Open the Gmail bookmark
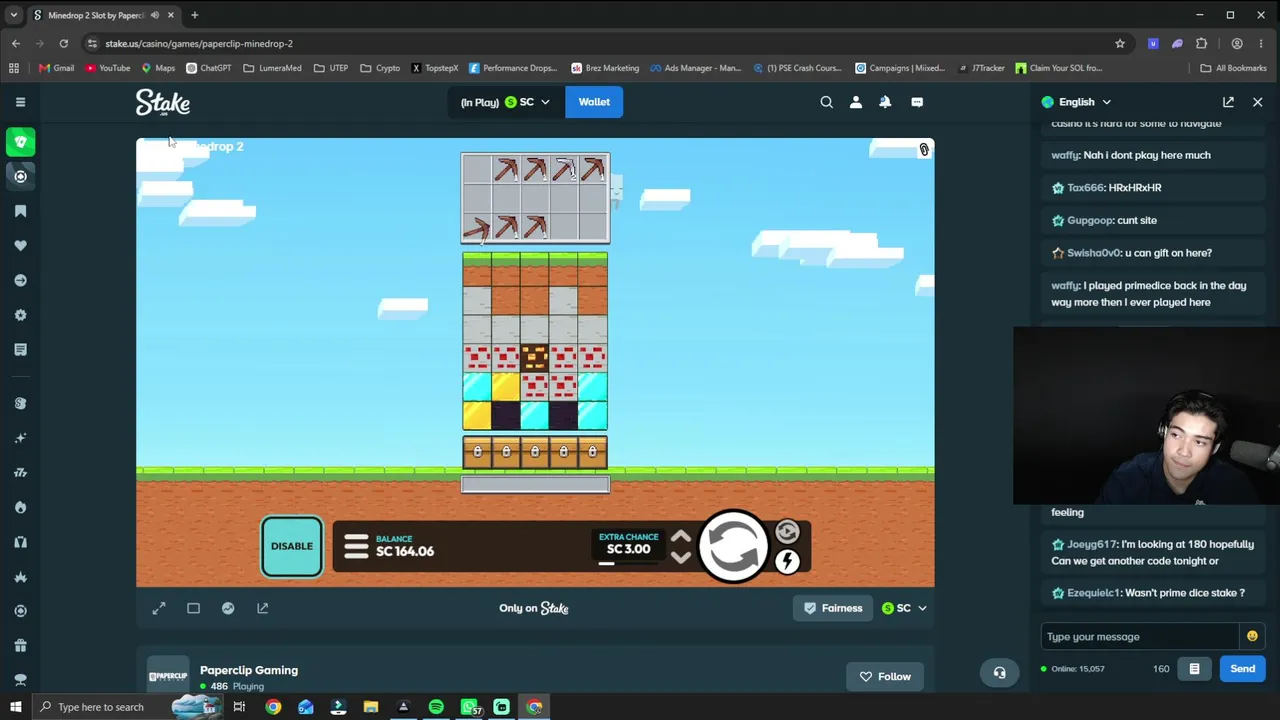The image size is (1280, 720). pyautogui.click(x=56, y=68)
